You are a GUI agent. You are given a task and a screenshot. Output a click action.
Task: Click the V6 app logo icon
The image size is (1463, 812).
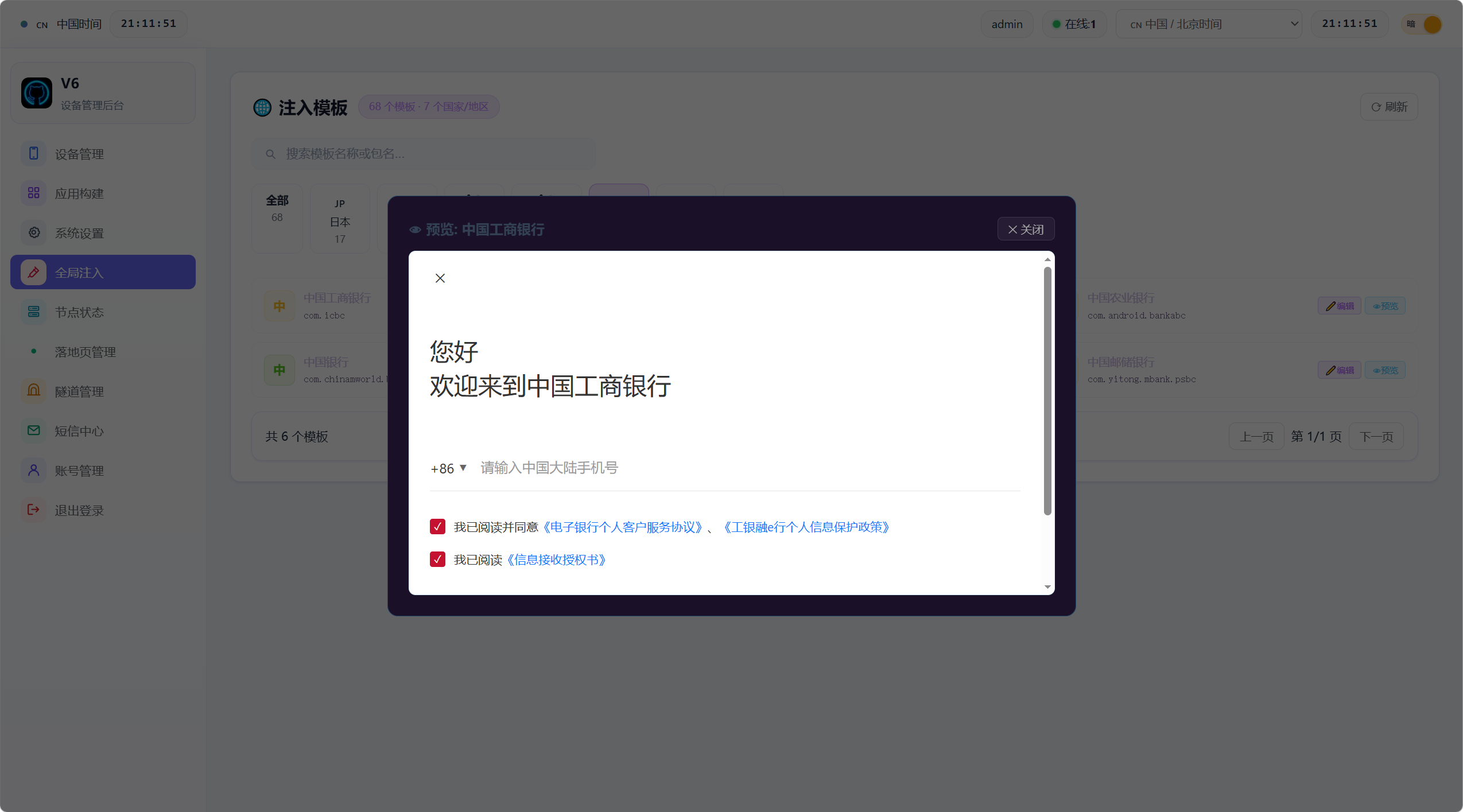(37, 93)
